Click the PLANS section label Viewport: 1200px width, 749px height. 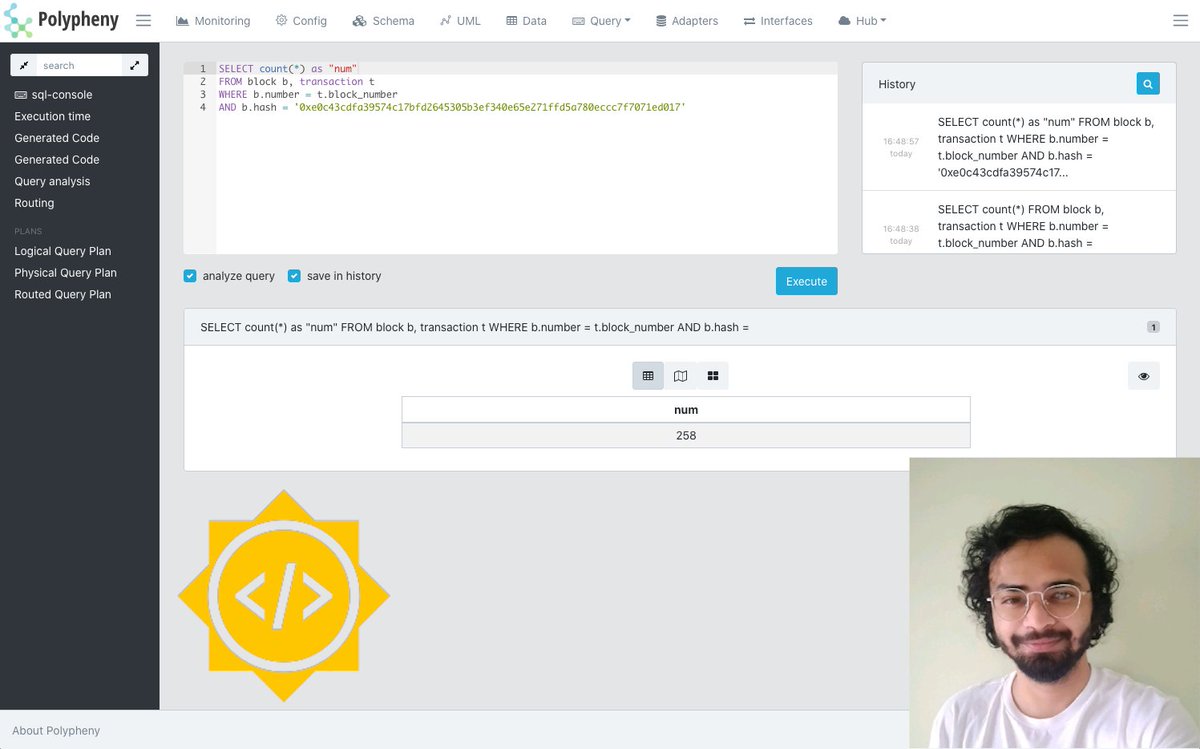point(28,231)
